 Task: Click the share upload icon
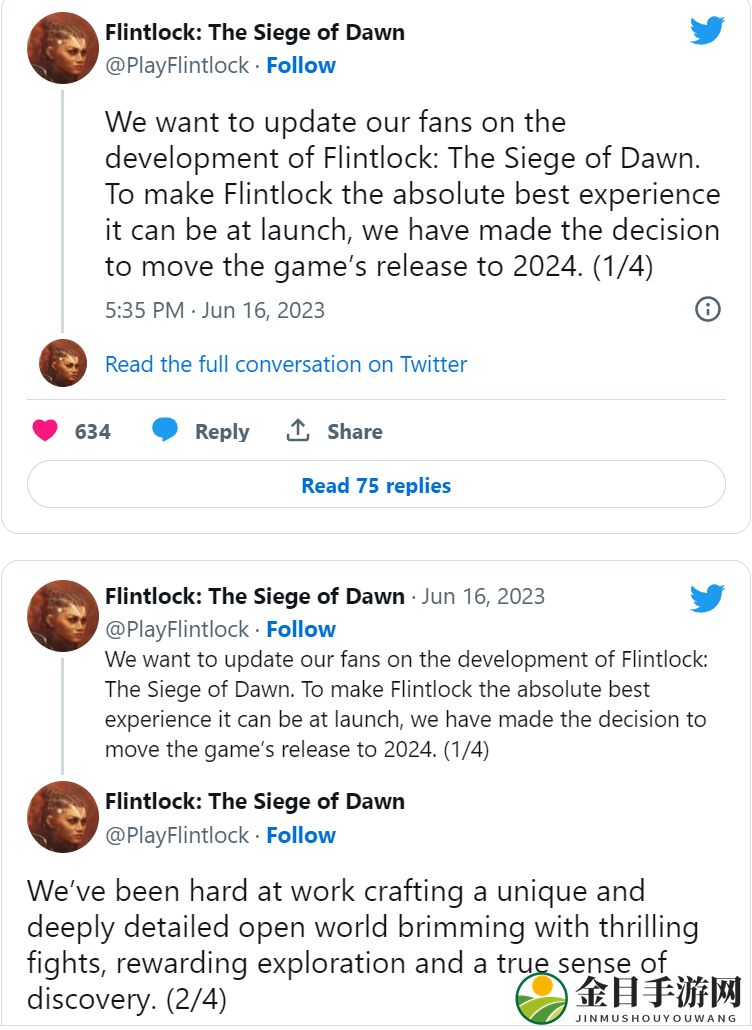coord(298,430)
